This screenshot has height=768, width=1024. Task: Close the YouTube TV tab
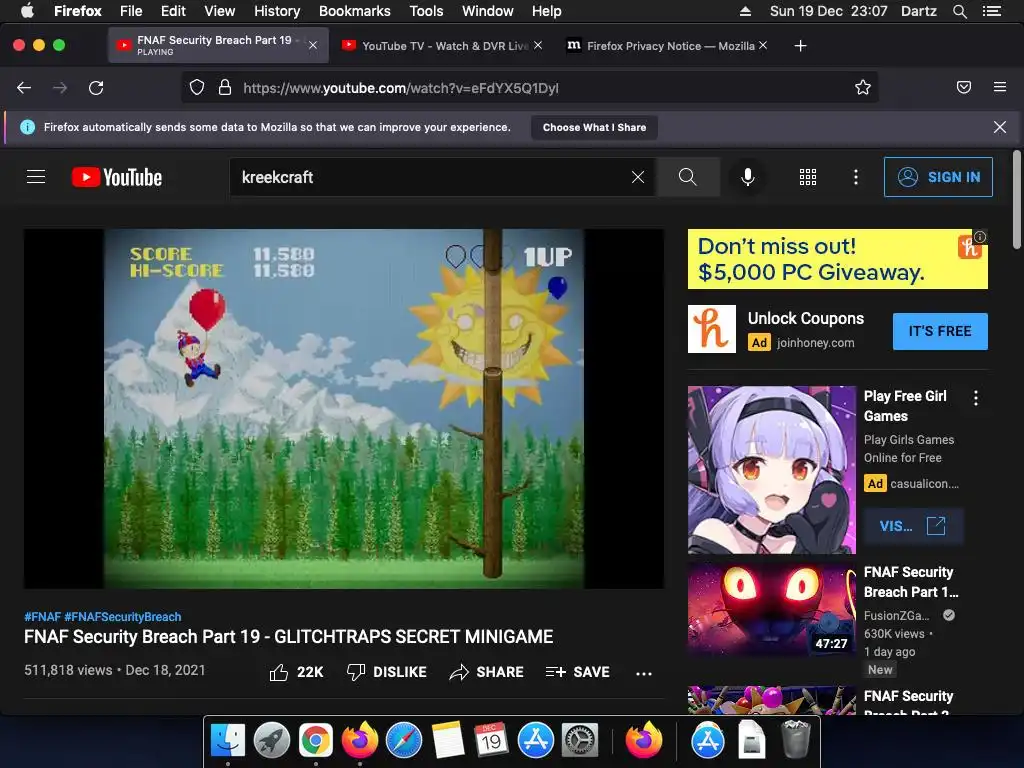[537, 45]
